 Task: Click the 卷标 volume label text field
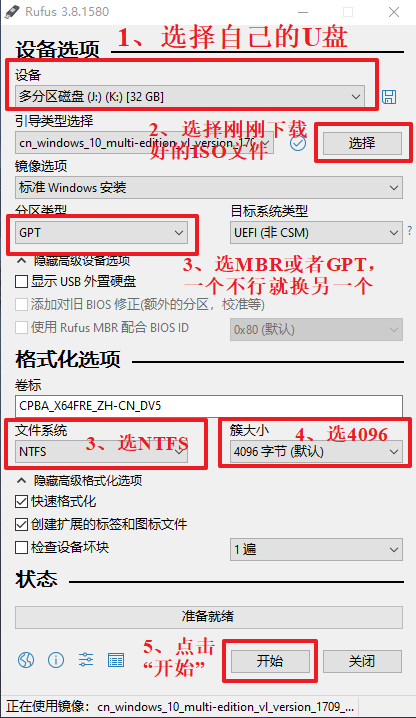point(209,406)
